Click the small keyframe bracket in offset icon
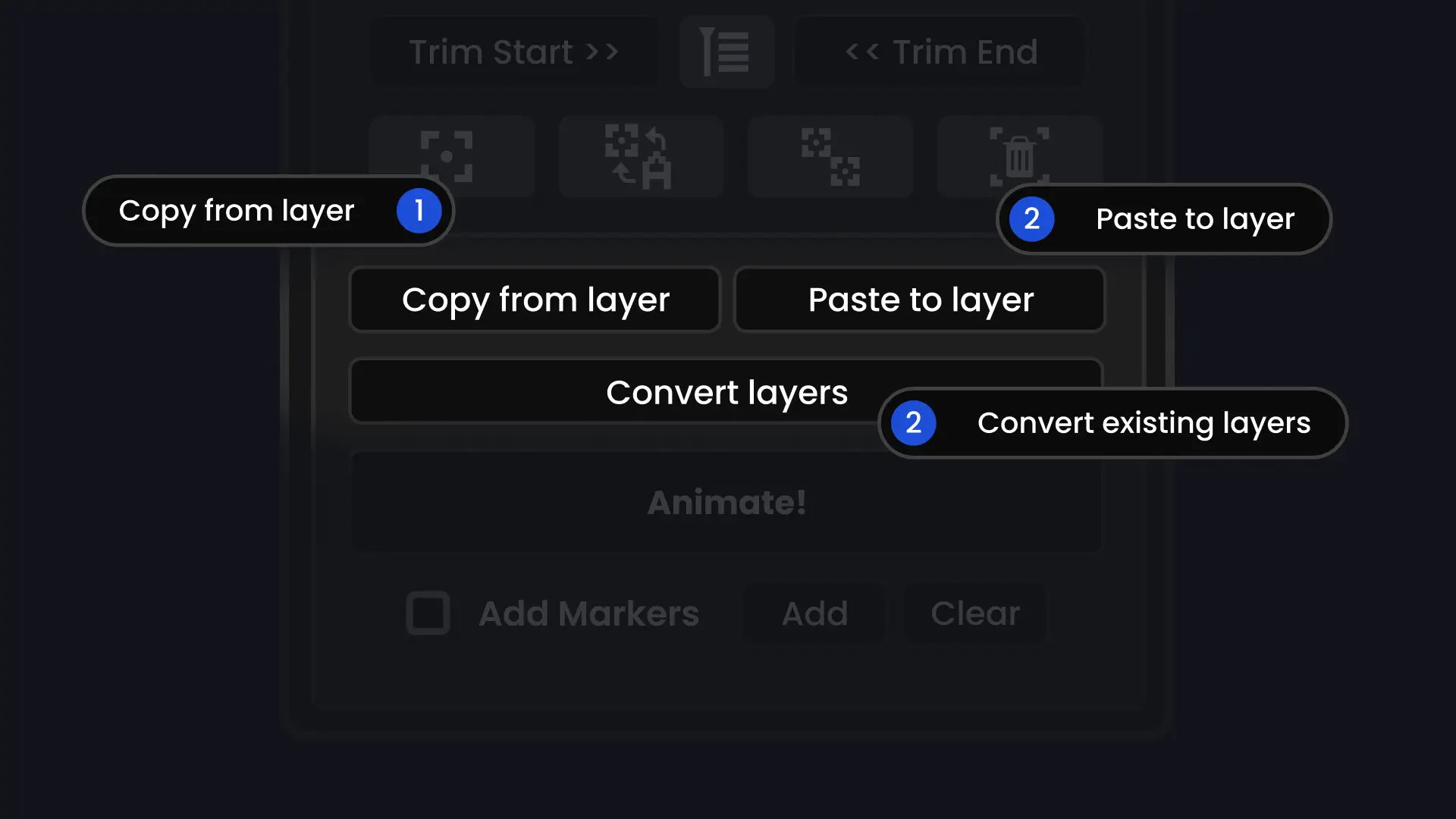Screen dimensions: 1456x819 click(x=846, y=172)
